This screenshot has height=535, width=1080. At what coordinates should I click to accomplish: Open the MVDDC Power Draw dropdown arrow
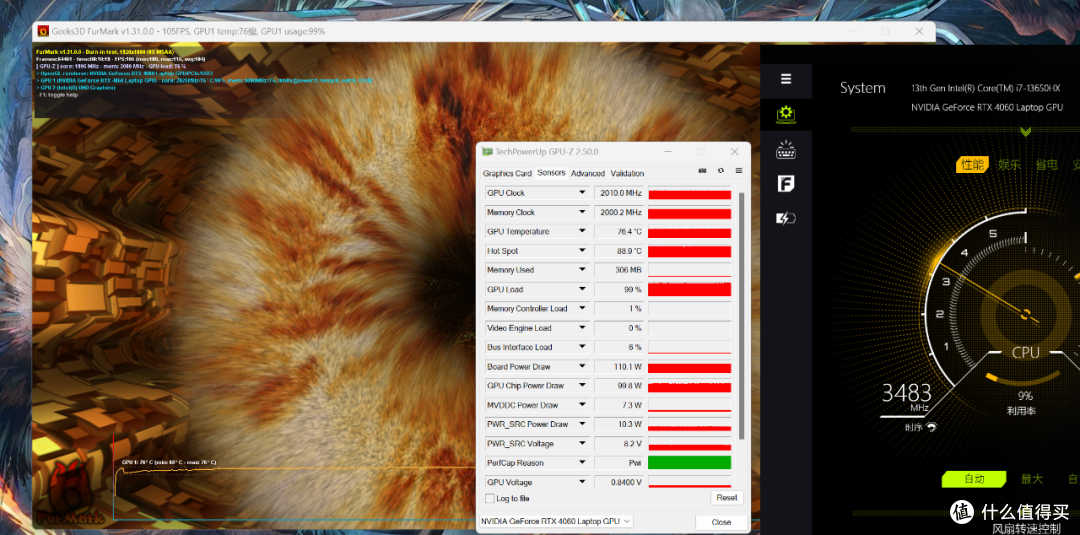pos(582,406)
